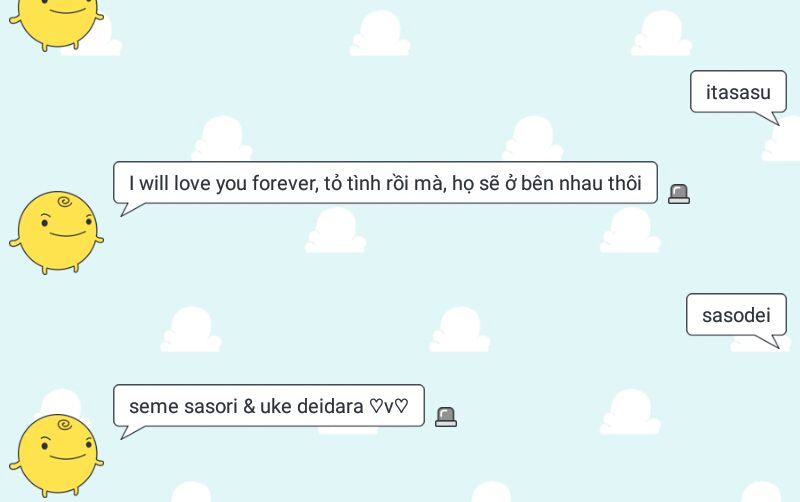Select the 'I will love you forever' reply bubble

385,183
